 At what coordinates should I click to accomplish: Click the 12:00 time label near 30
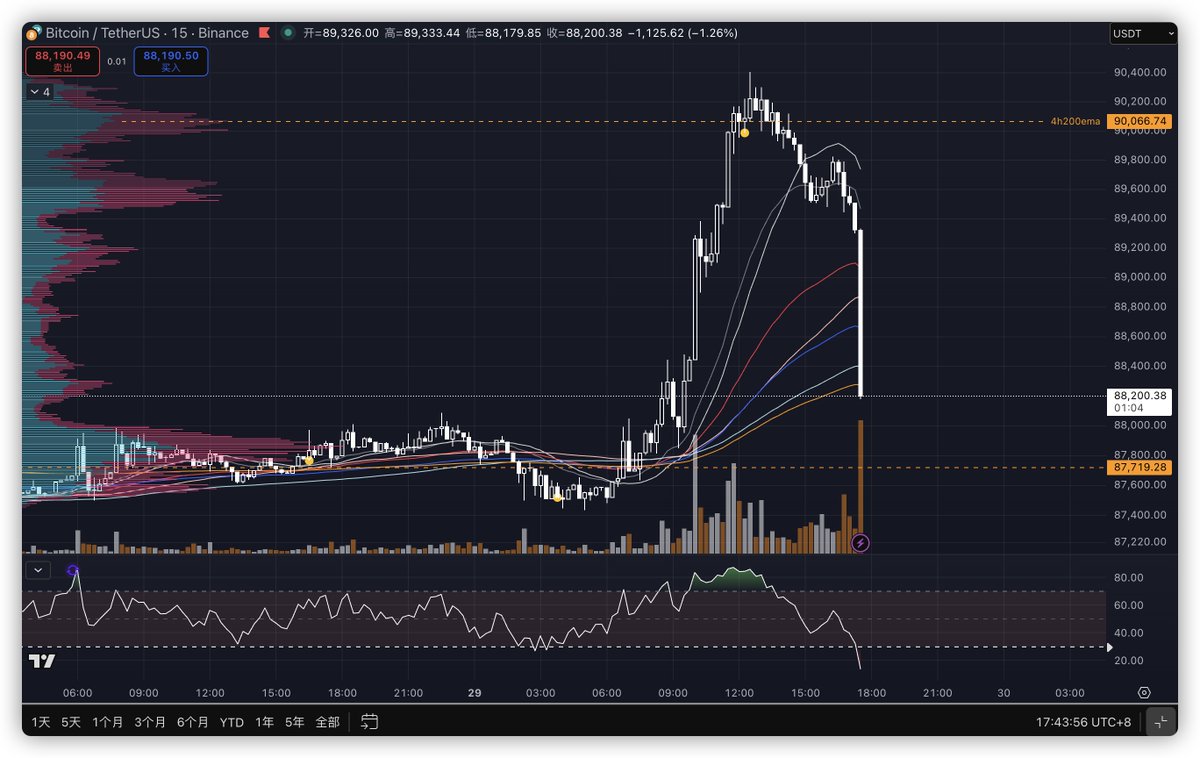click(740, 692)
